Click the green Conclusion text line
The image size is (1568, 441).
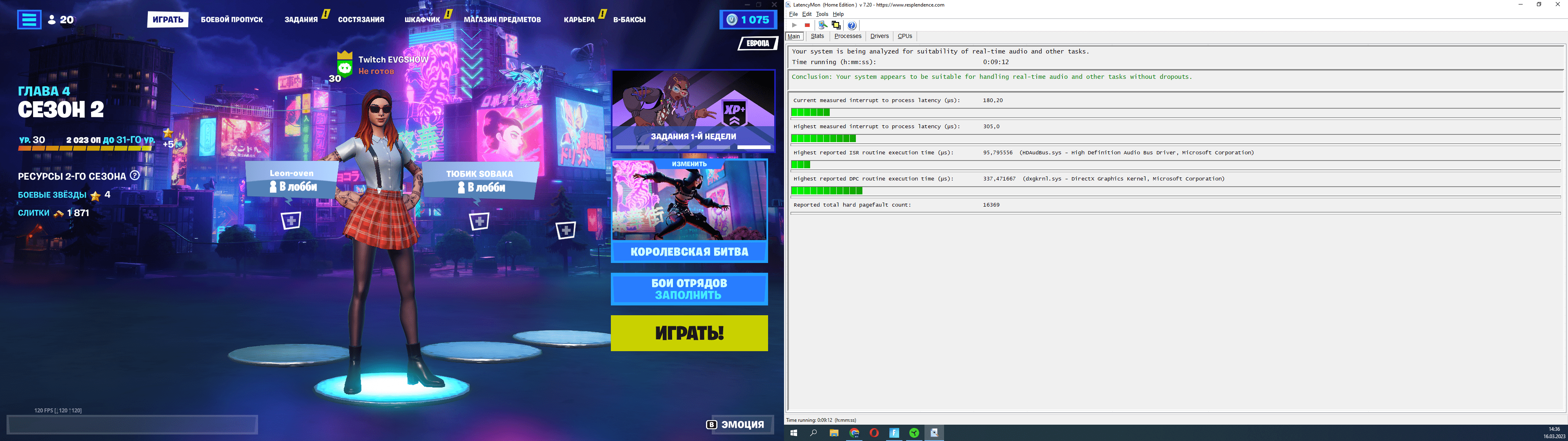pos(992,77)
